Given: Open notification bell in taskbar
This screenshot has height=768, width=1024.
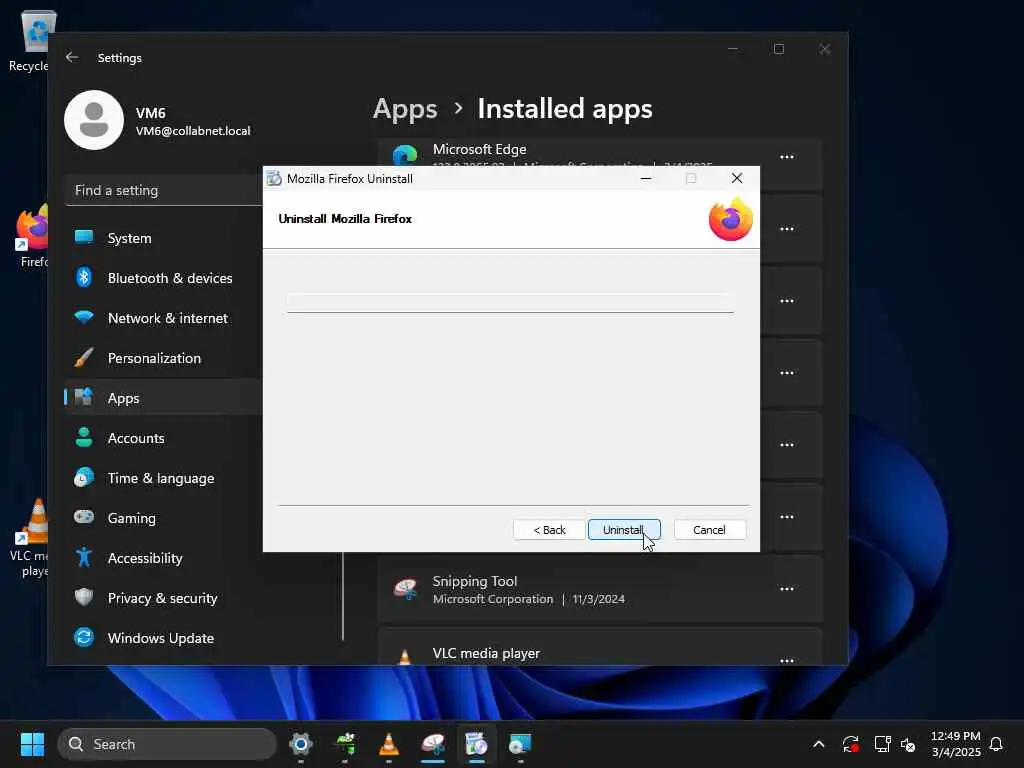Looking at the screenshot, I should point(996,744).
